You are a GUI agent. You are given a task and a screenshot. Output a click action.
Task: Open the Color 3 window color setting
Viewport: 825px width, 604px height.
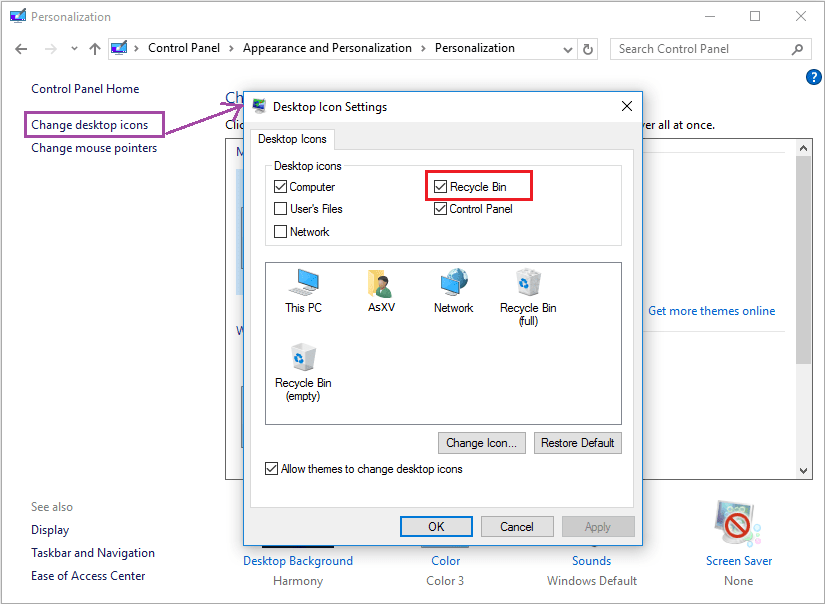click(446, 561)
